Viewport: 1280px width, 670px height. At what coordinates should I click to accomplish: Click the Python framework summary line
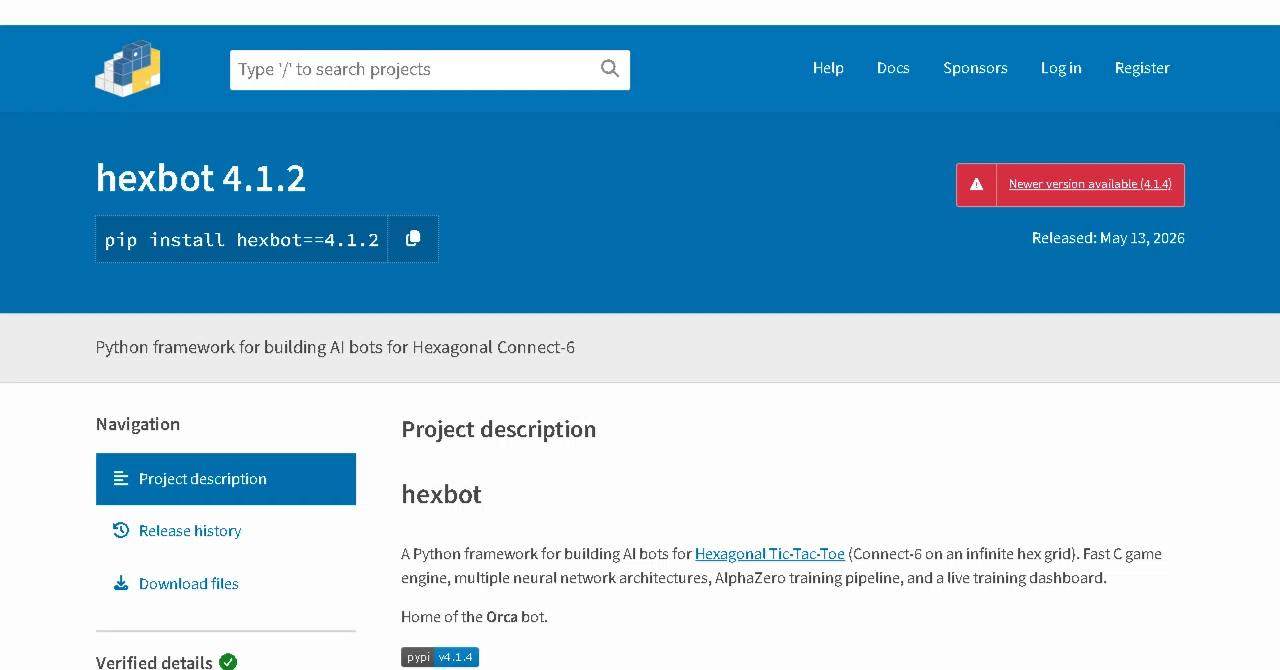click(x=335, y=348)
